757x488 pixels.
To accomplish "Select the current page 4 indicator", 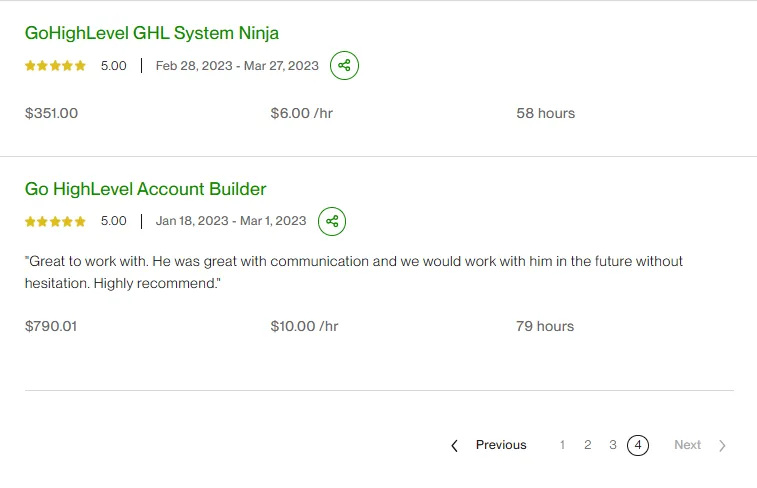I will (x=638, y=445).
